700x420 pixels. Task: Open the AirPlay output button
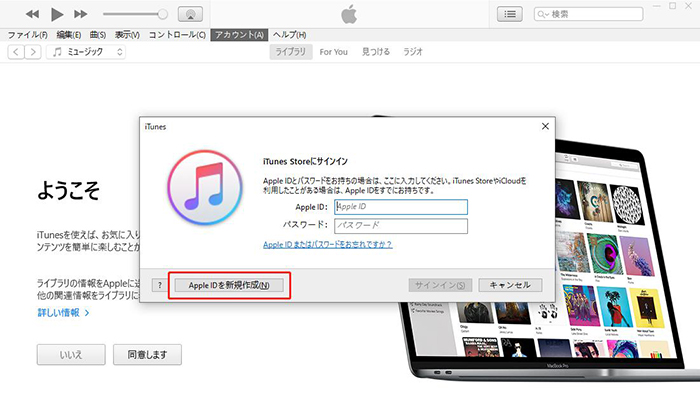point(190,14)
